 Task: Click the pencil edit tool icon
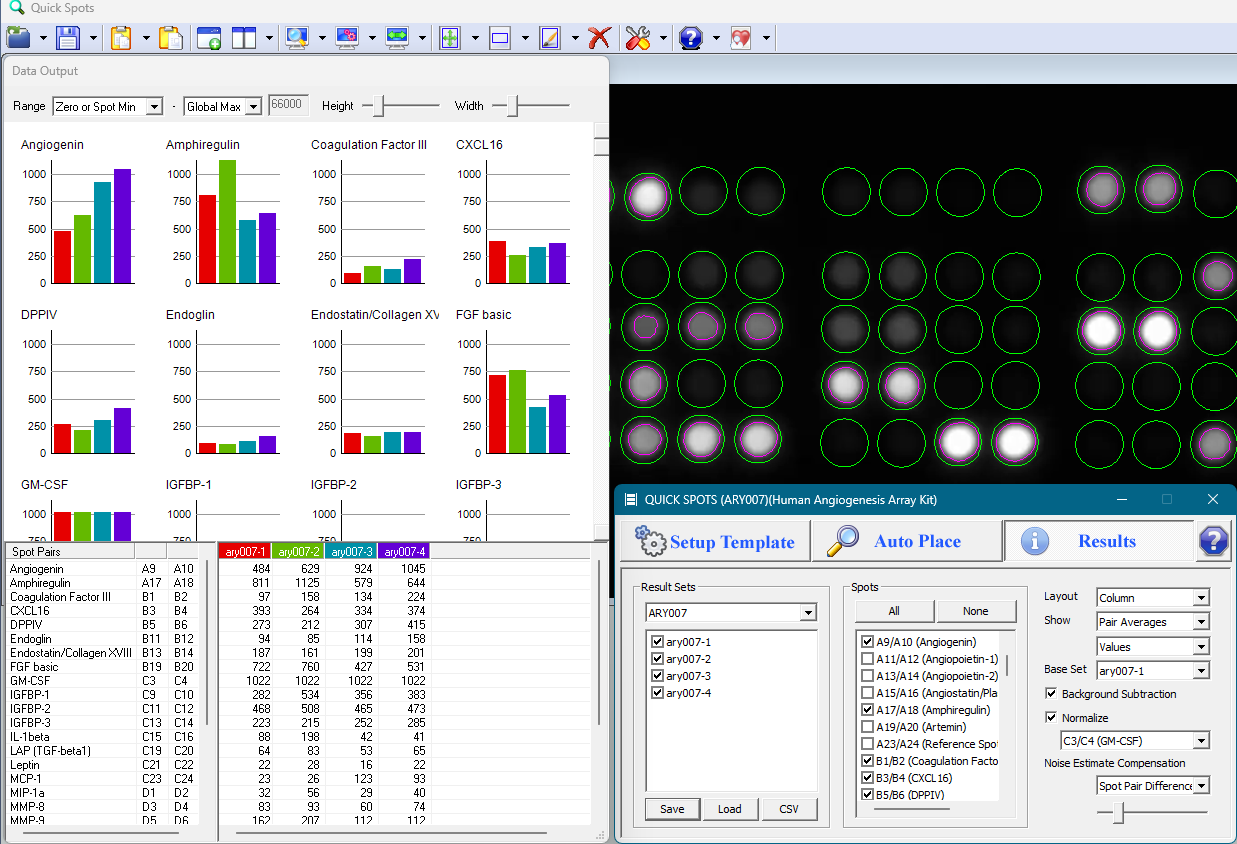(550, 38)
